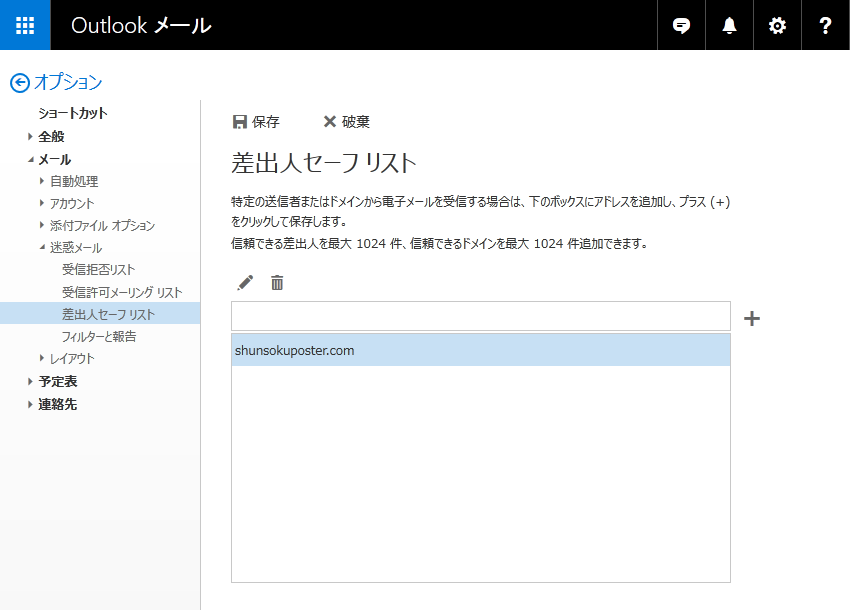Open the app launcher grid

25,25
